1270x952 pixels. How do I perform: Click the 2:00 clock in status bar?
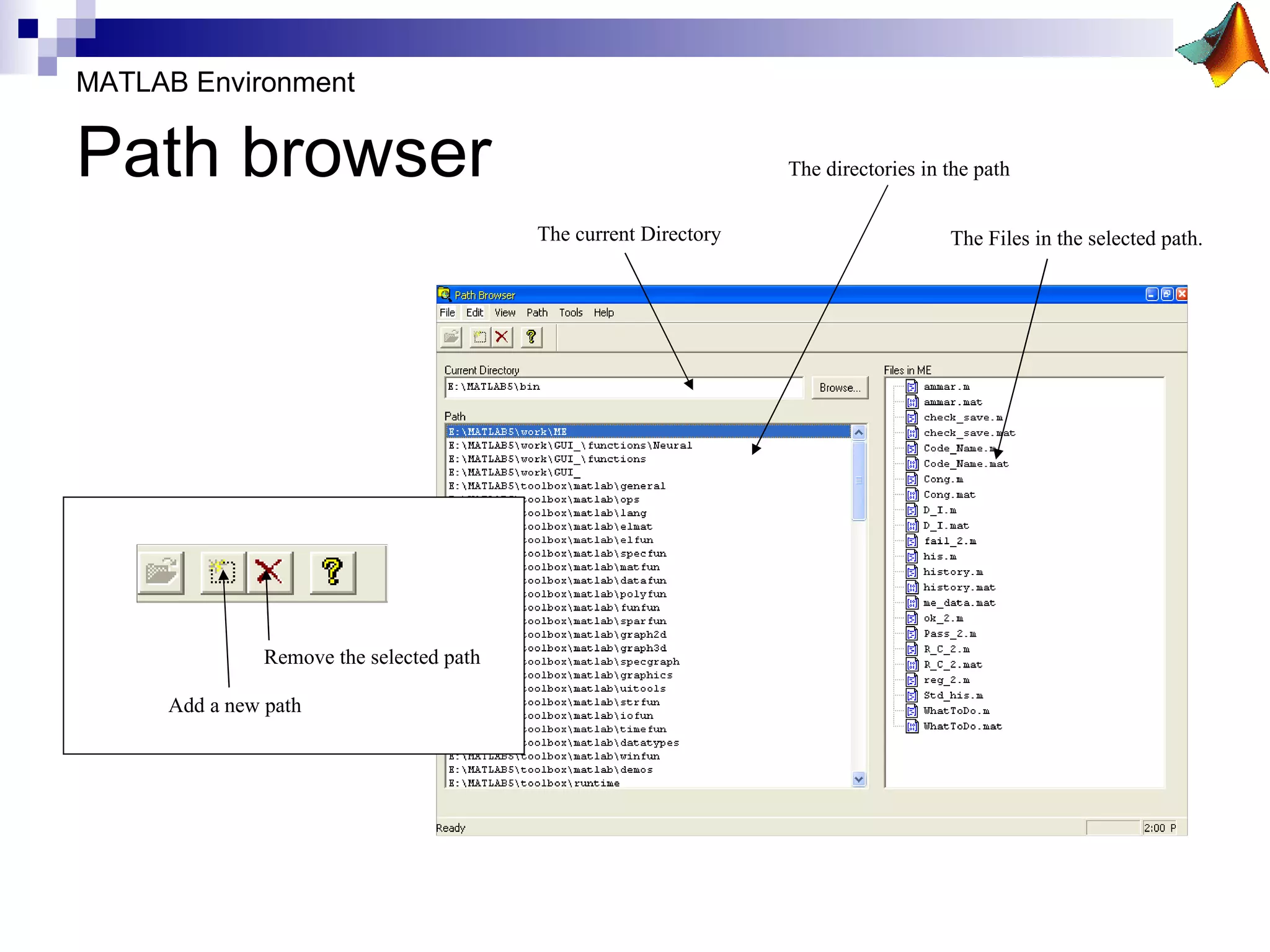1159,828
